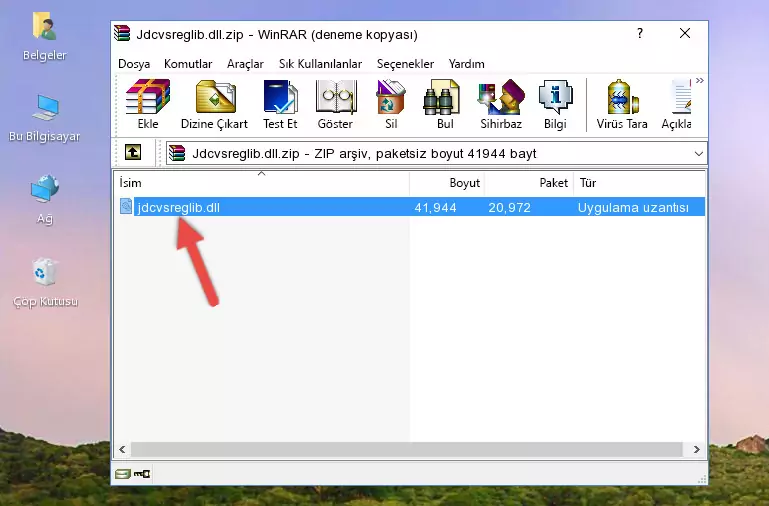Viewport: 769px width, 506px height.
Task: Click the help question mark button
Action: click(640, 33)
